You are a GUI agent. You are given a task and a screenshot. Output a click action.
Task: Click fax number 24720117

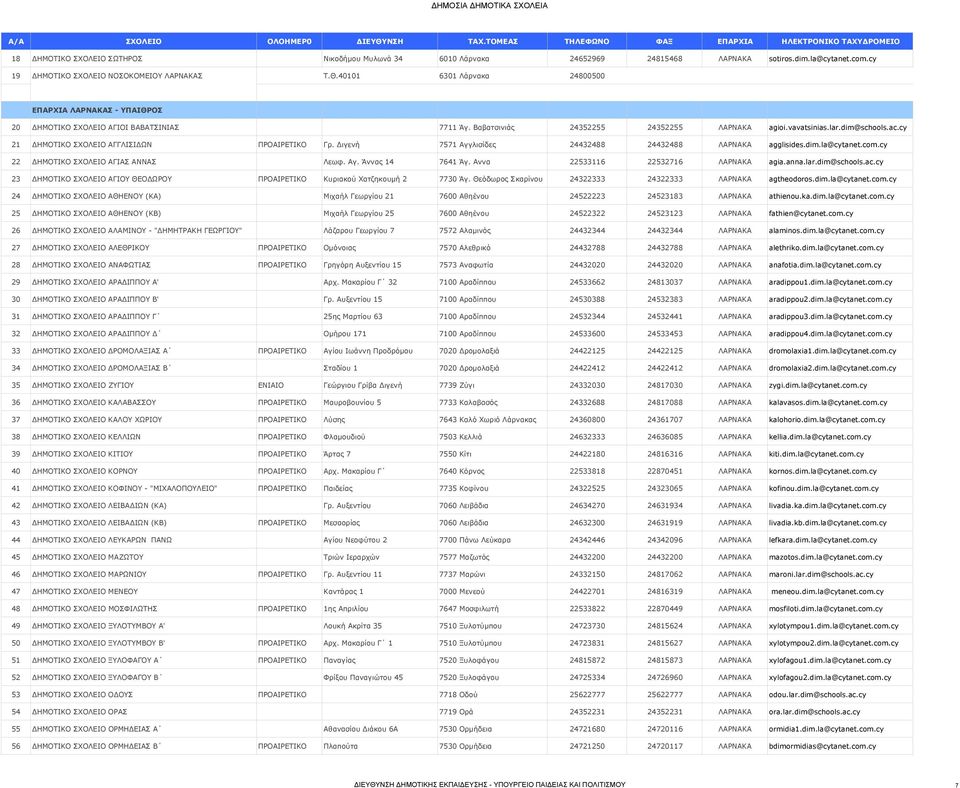point(664,746)
